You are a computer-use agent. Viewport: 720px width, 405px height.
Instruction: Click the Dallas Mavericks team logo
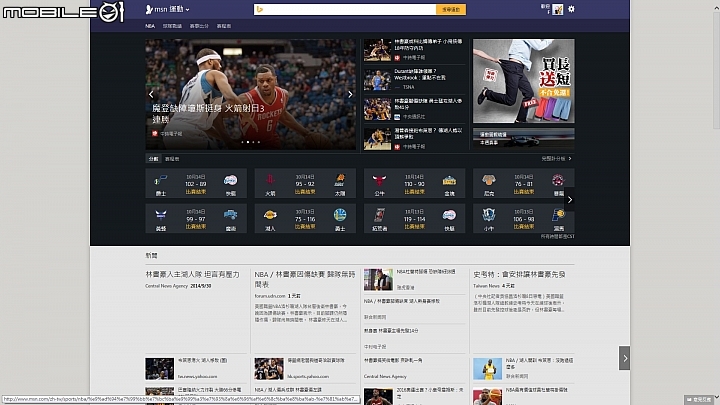click(489, 215)
